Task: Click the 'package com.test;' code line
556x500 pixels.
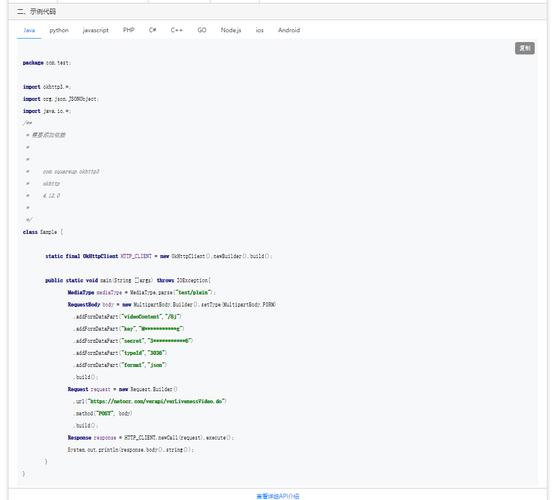Action: (47, 63)
